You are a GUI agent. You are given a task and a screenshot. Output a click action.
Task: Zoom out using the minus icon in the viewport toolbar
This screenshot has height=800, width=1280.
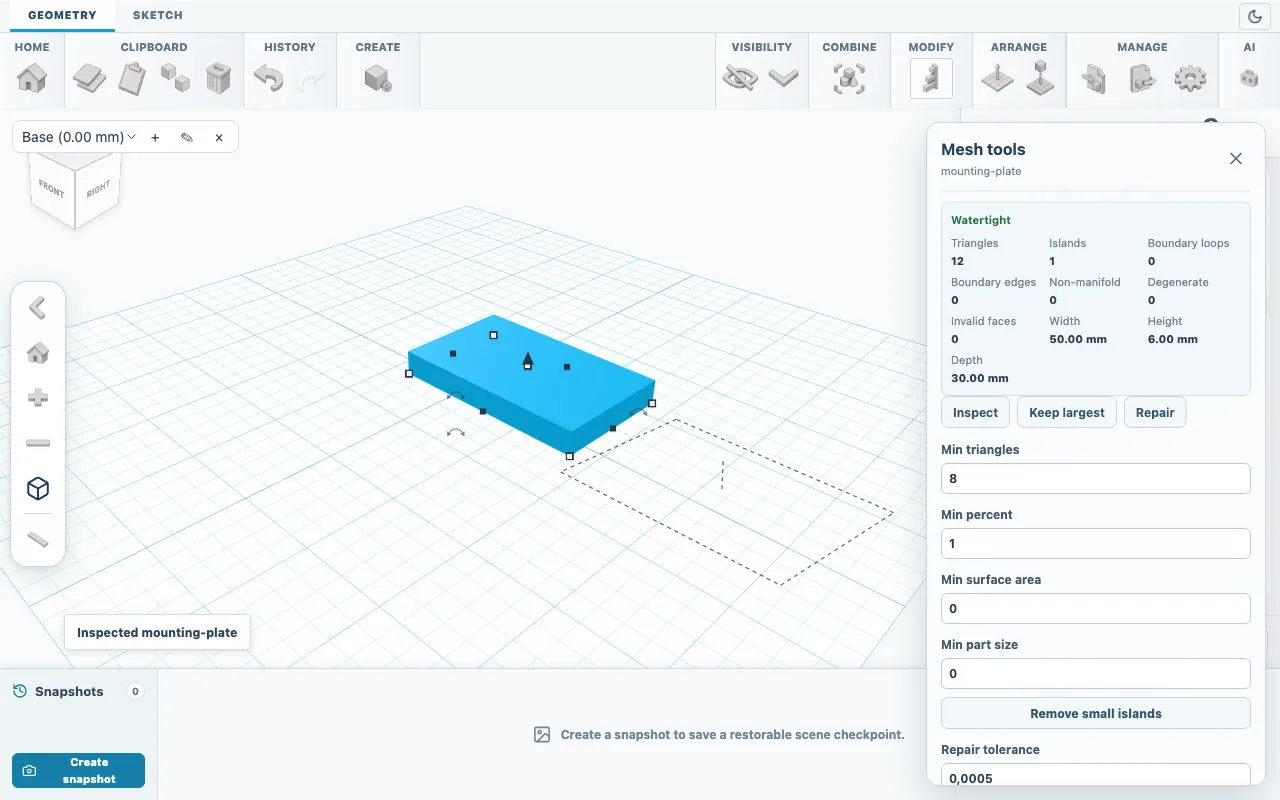pyautogui.click(x=38, y=443)
